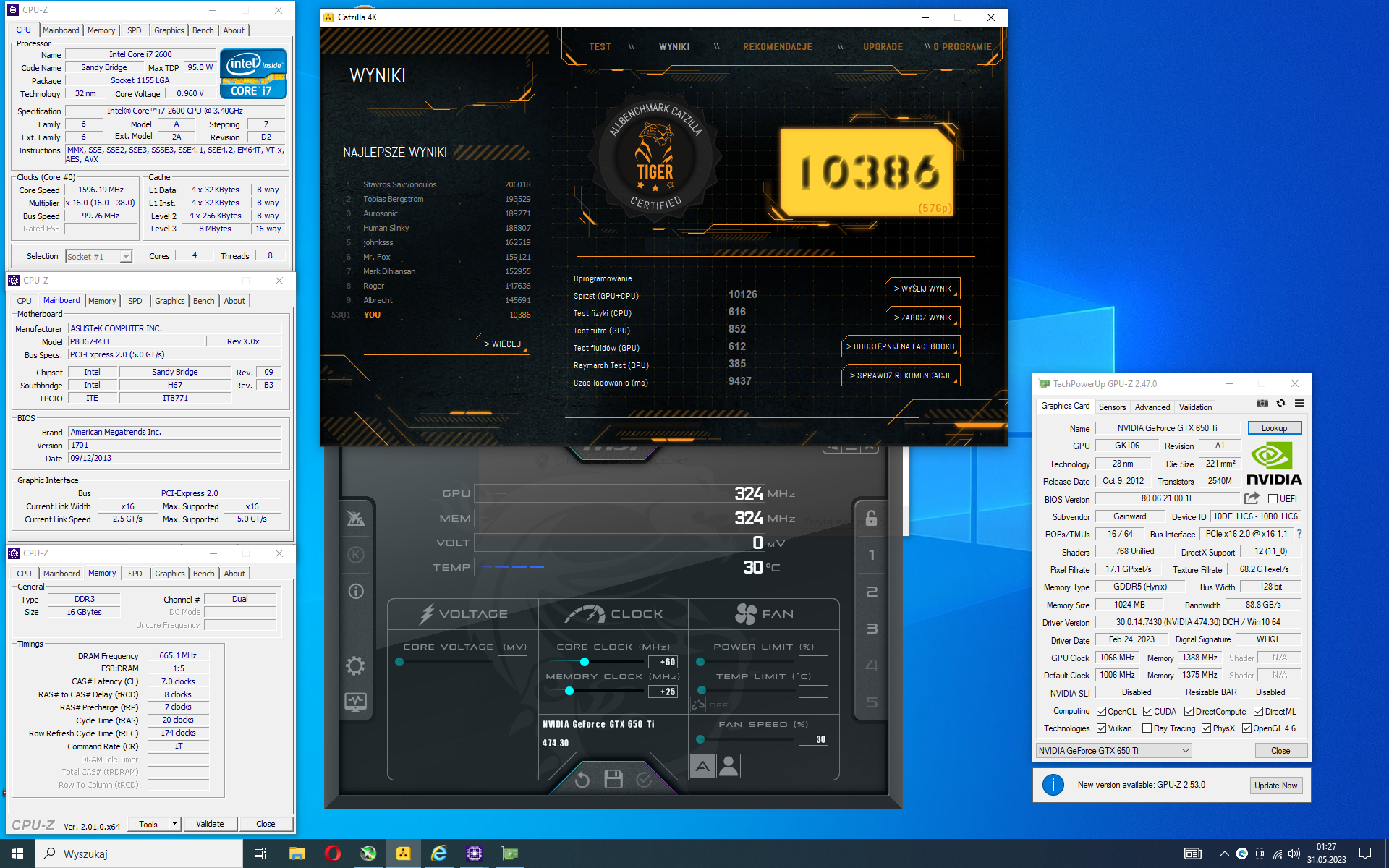
Task: Click WIĘCEJ button under best results
Action: coord(502,344)
